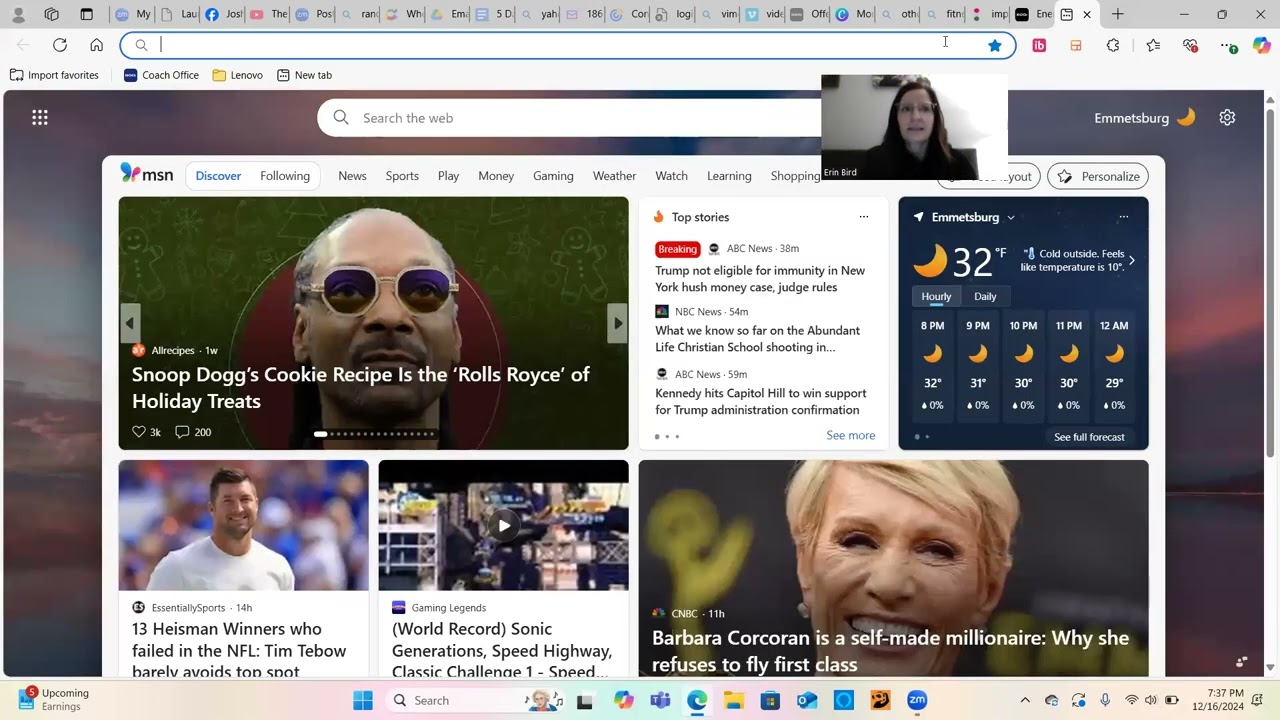The width and height of the screenshot is (1280, 720).
Task: Open the News section
Action: (352, 176)
